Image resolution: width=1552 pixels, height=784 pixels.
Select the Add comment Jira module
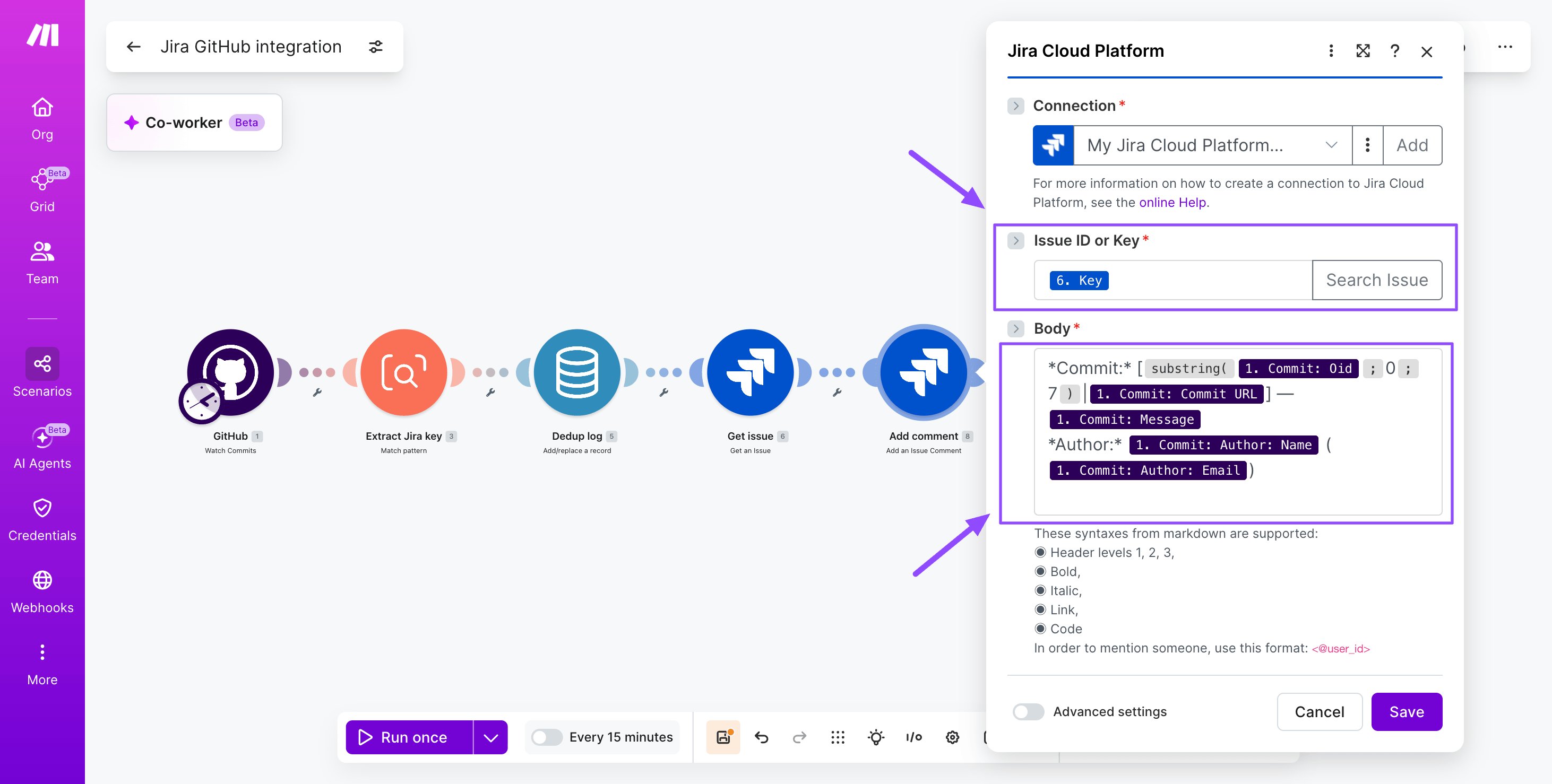(924, 372)
